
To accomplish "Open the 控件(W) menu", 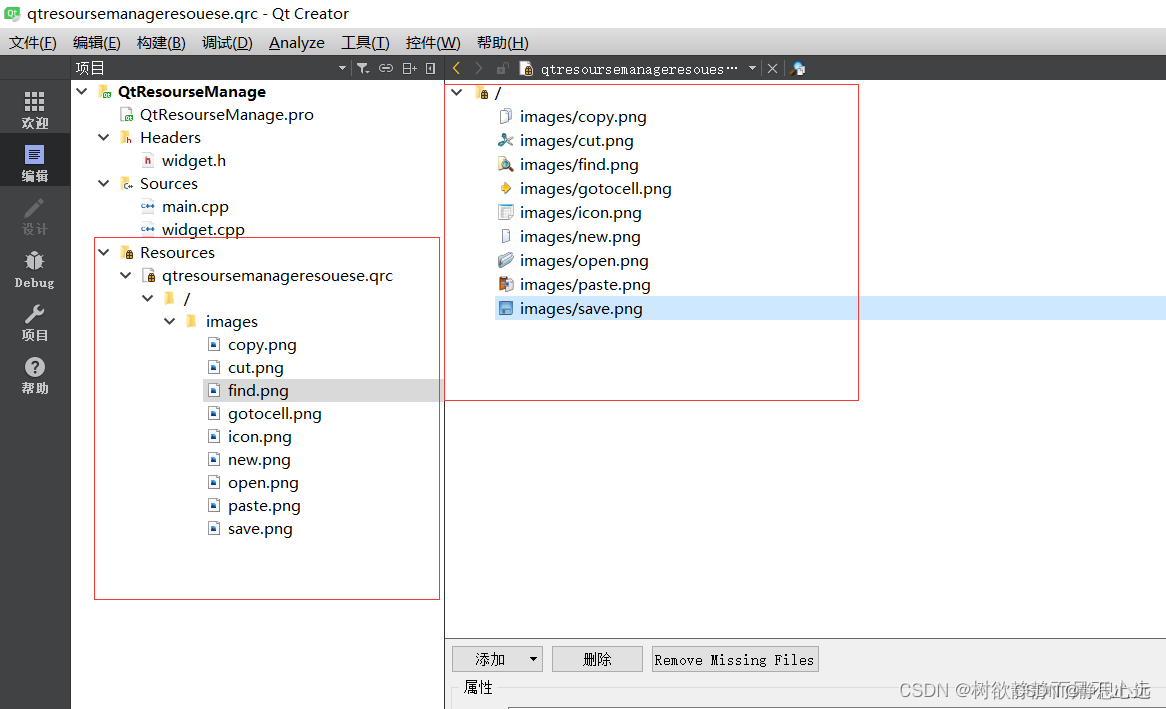I will pos(433,42).
